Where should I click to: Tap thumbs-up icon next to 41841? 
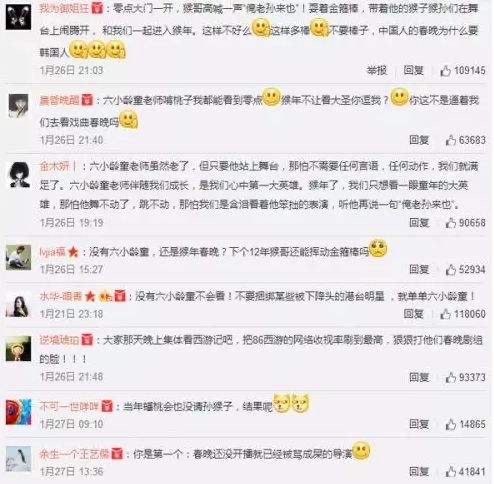[451, 472]
